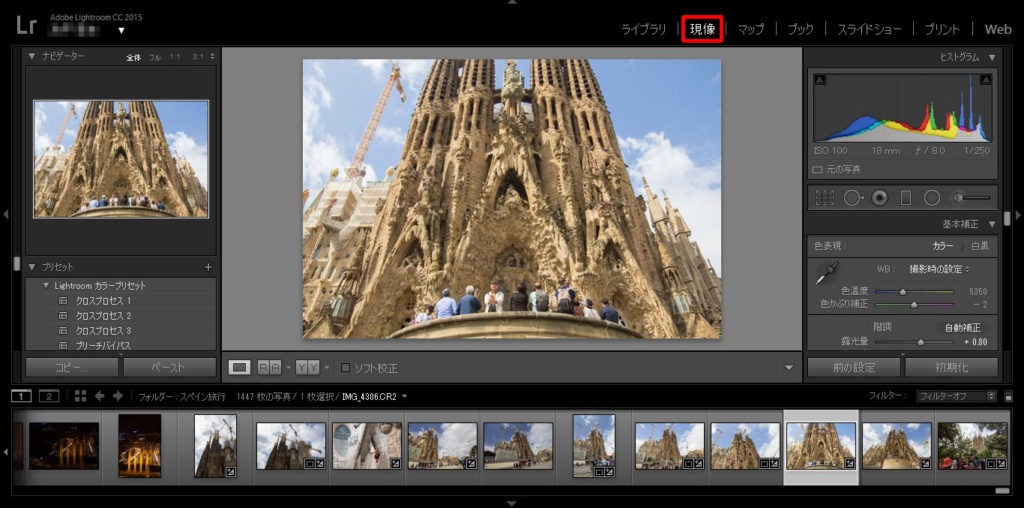The width and height of the screenshot is (1024, 508).
Task: Select the Spot Removal tool
Action: coord(853,198)
